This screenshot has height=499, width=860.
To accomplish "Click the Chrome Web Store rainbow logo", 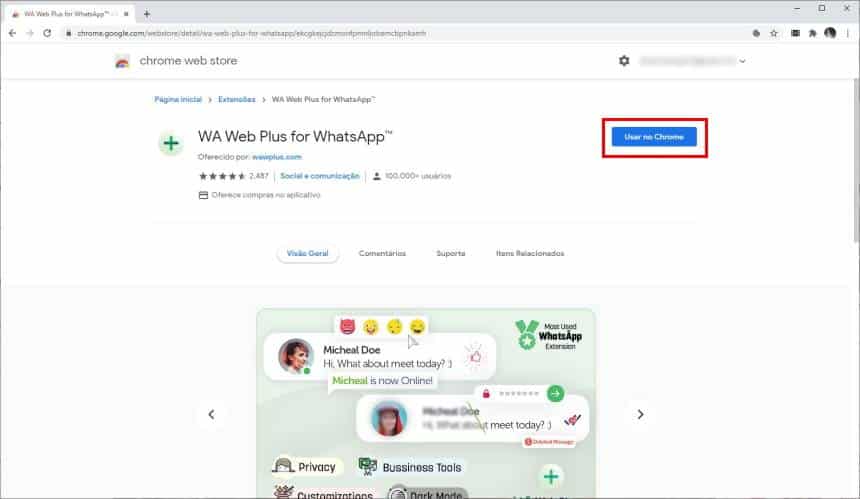I will (x=122, y=61).
